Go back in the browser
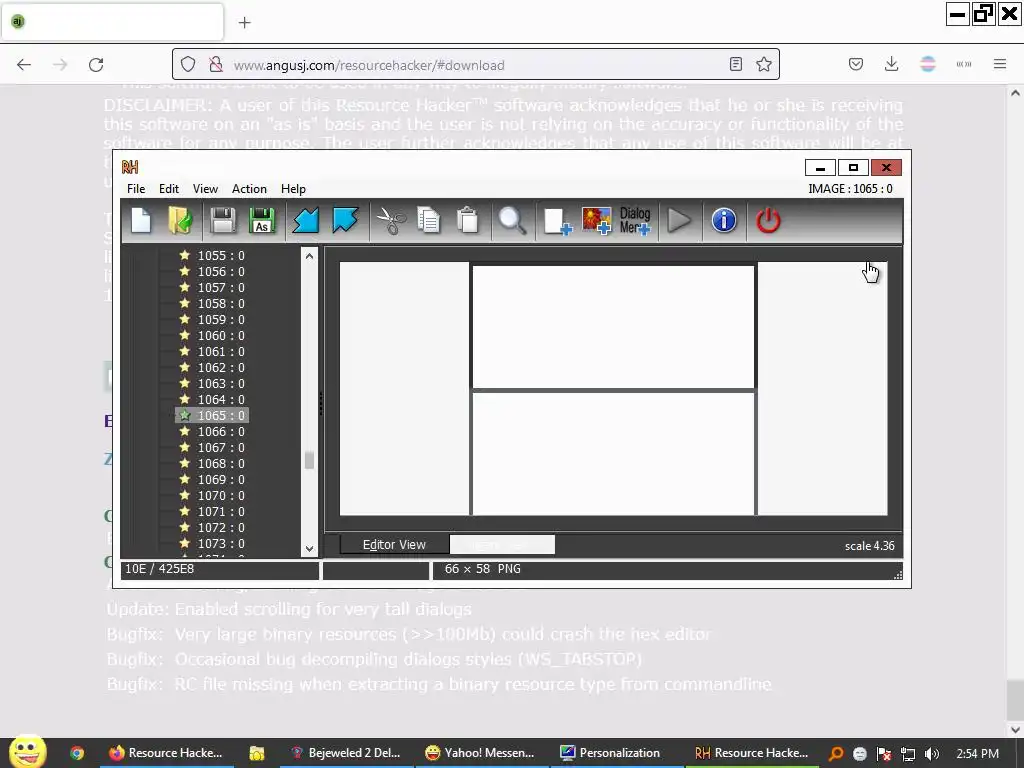The height and width of the screenshot is (768, 1024). (24, 65)
